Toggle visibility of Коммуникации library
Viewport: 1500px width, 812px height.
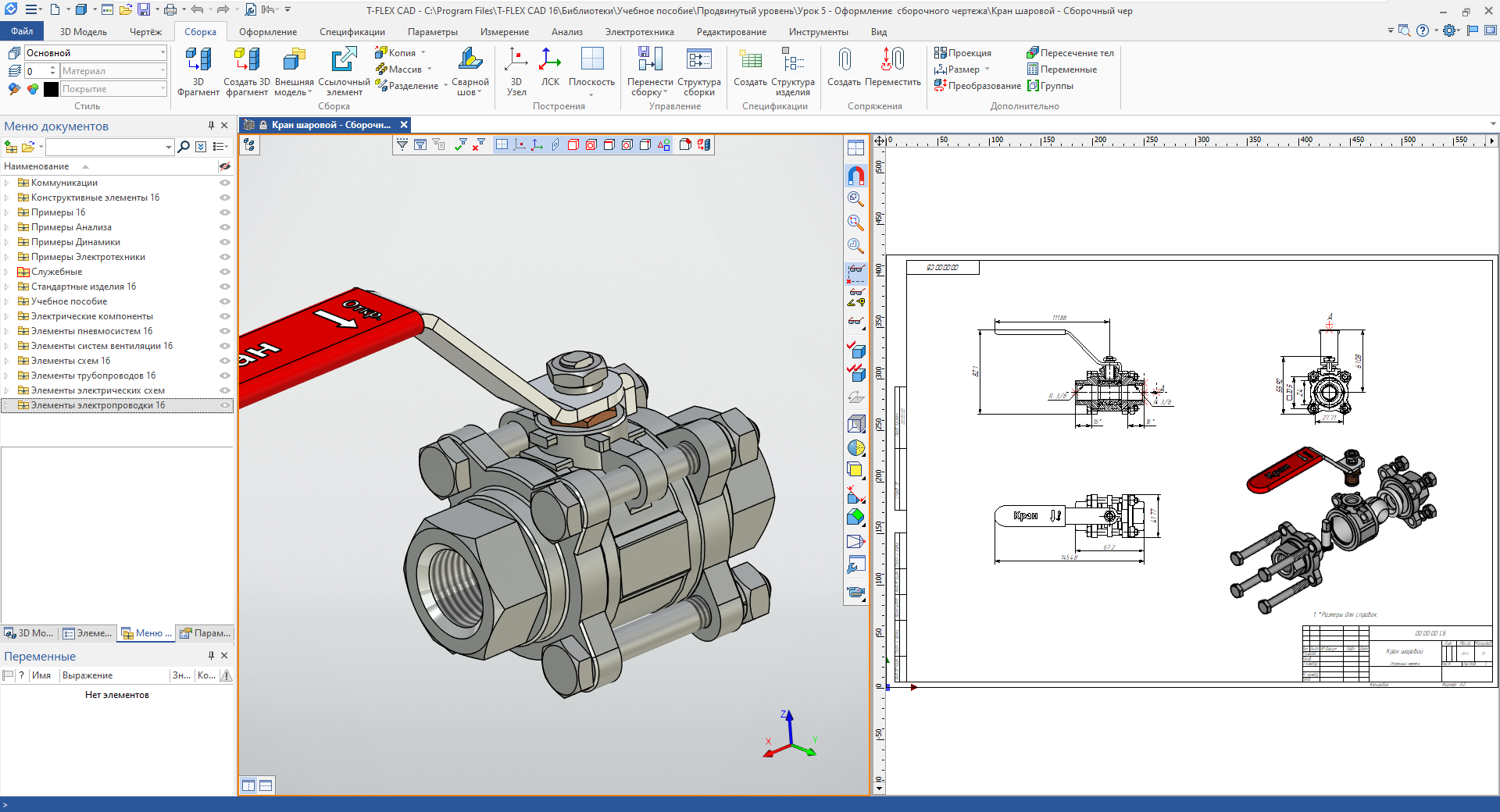225,183
